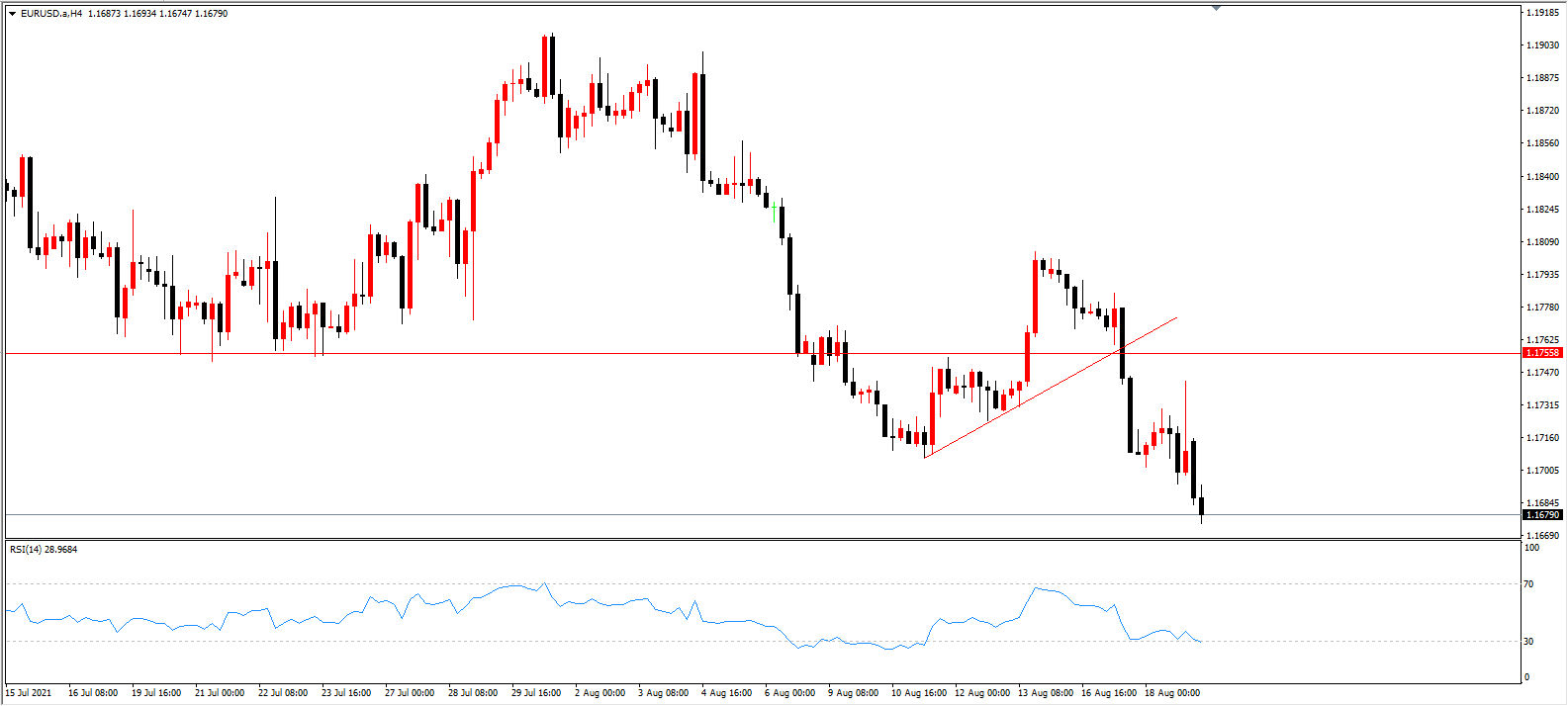Click the 13 Aug 08:00 time label

(1047, 693)
